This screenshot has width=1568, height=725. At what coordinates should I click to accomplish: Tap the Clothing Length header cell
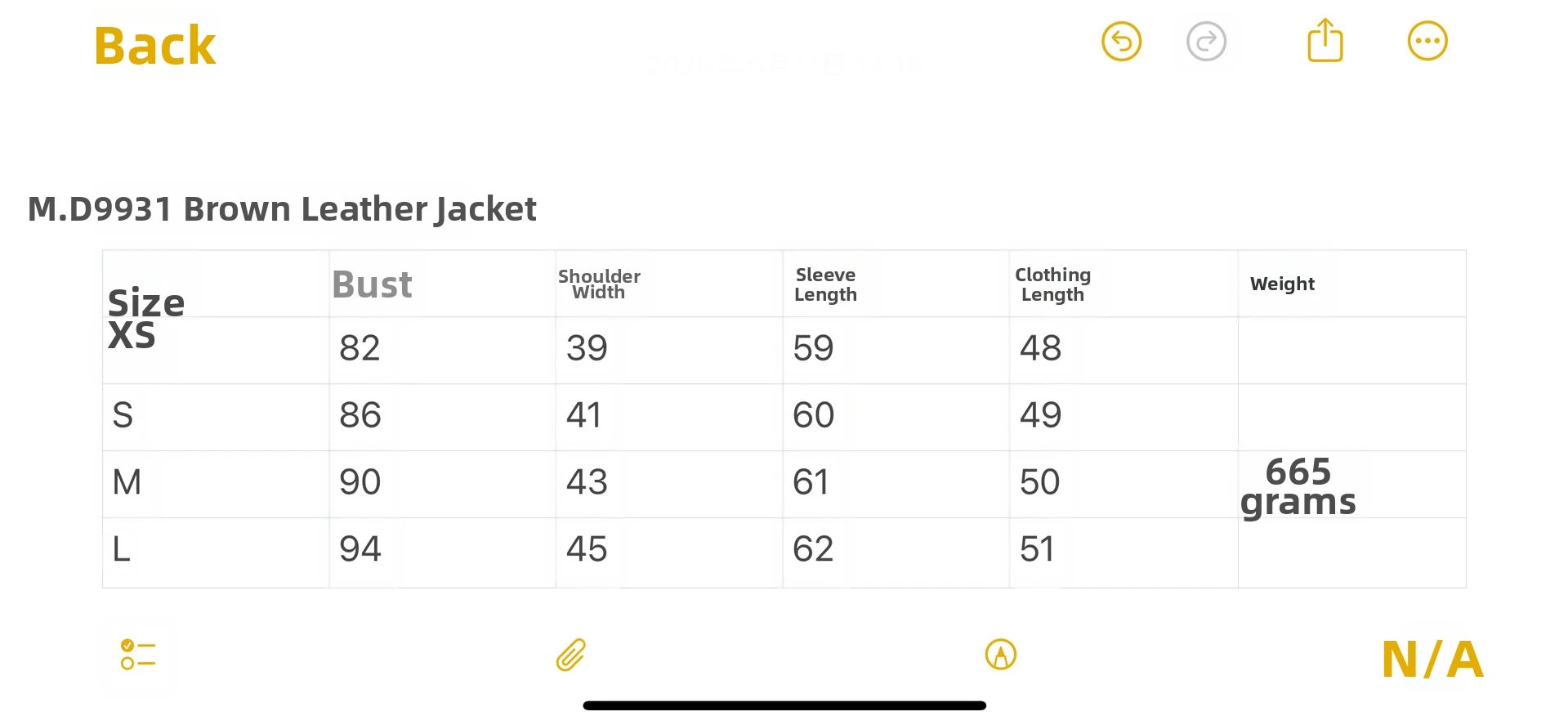[1052, 284]
